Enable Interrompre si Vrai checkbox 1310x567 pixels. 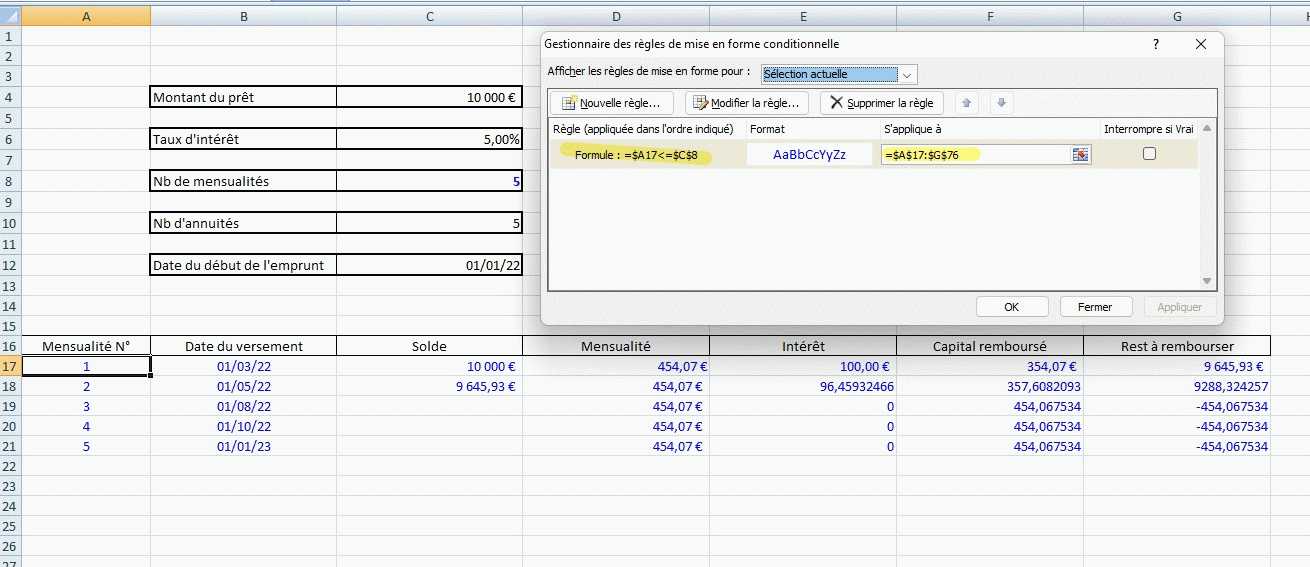tap(1149, 154)
